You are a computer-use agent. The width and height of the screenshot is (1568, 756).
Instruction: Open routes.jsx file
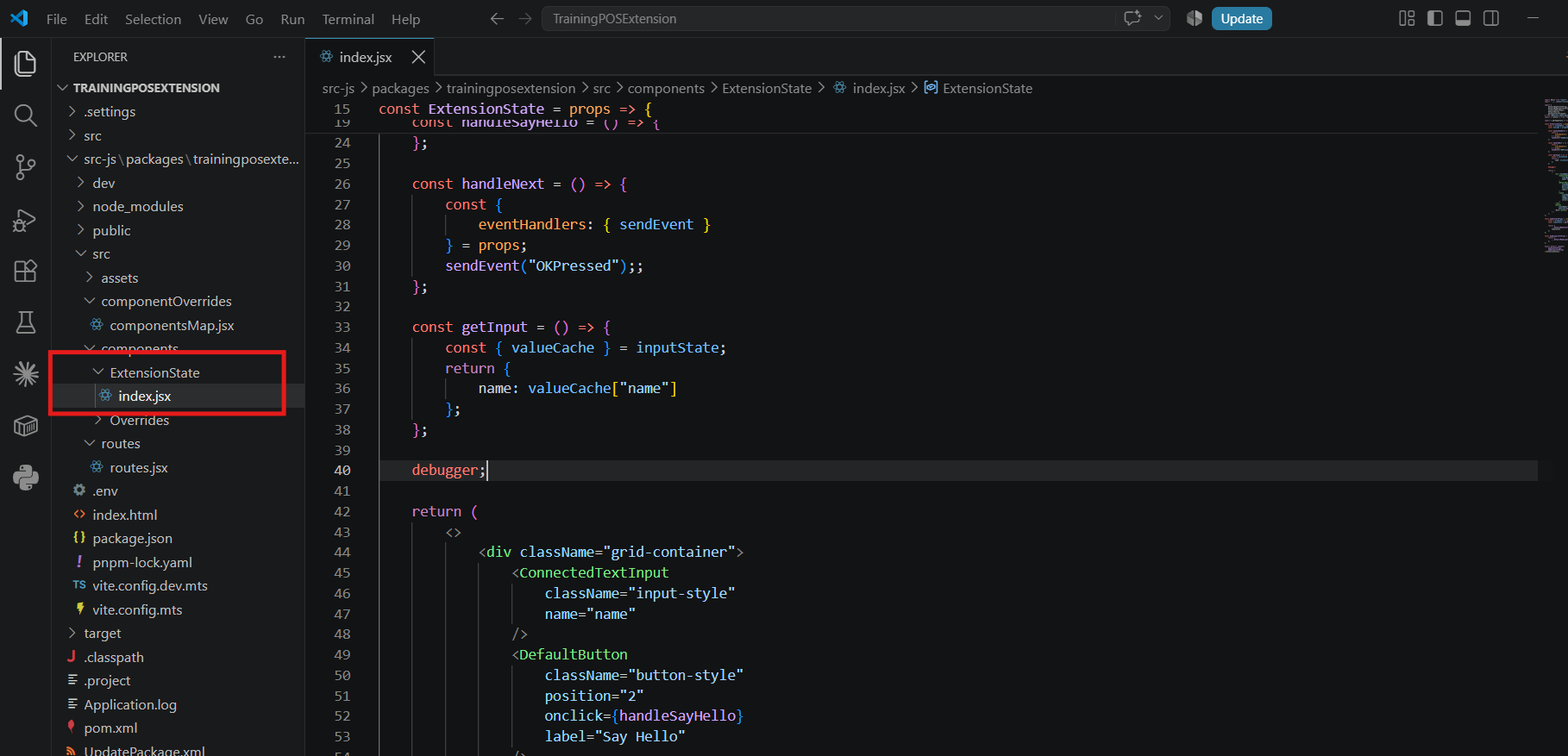[x=178, y=467]
